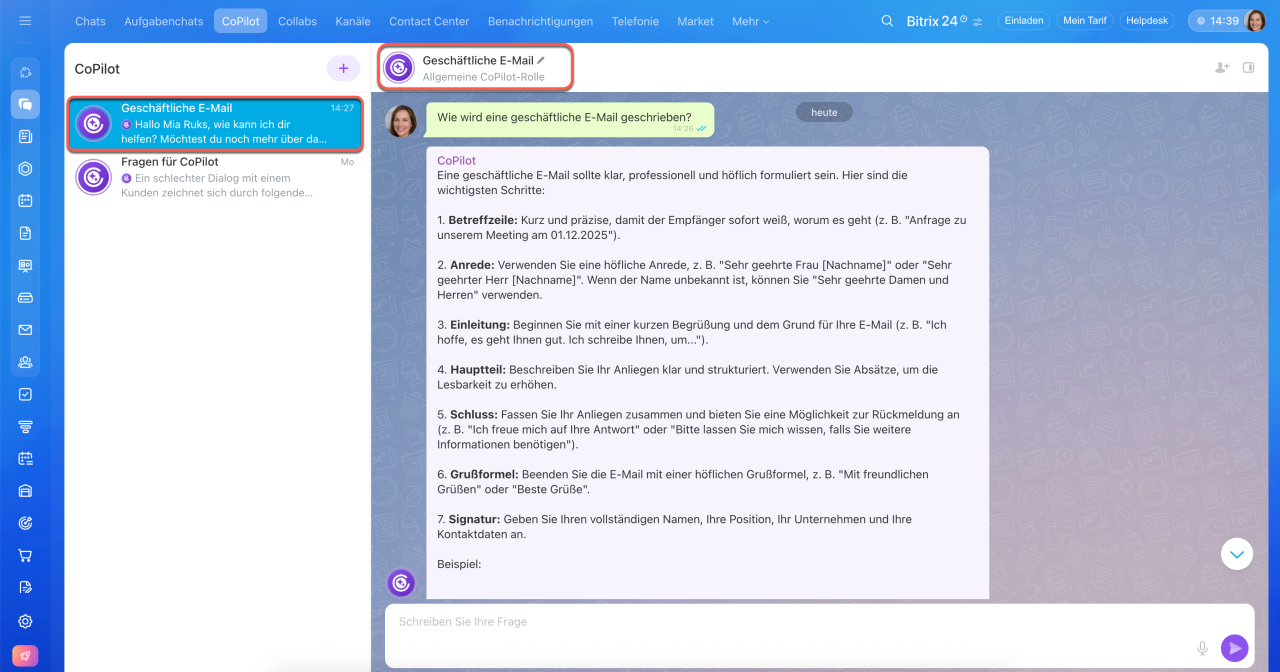1280x672 pixels.
Task: Click the heute date pill
Action: tap(824, 112)
